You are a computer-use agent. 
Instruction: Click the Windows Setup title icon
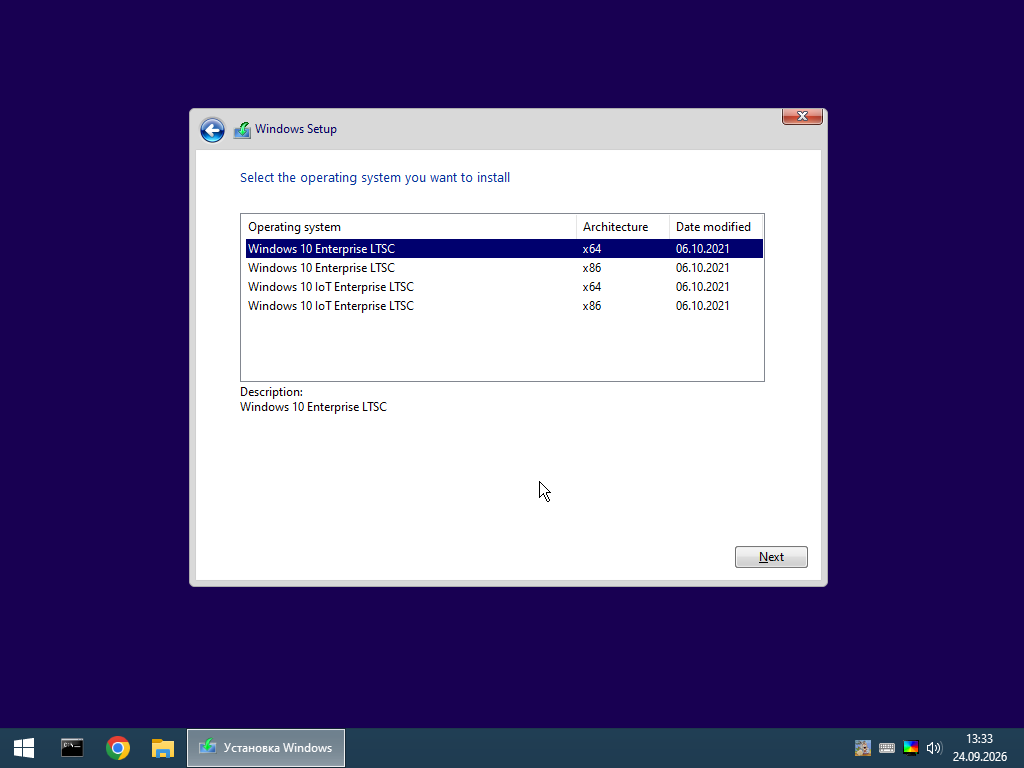point(242,130)
